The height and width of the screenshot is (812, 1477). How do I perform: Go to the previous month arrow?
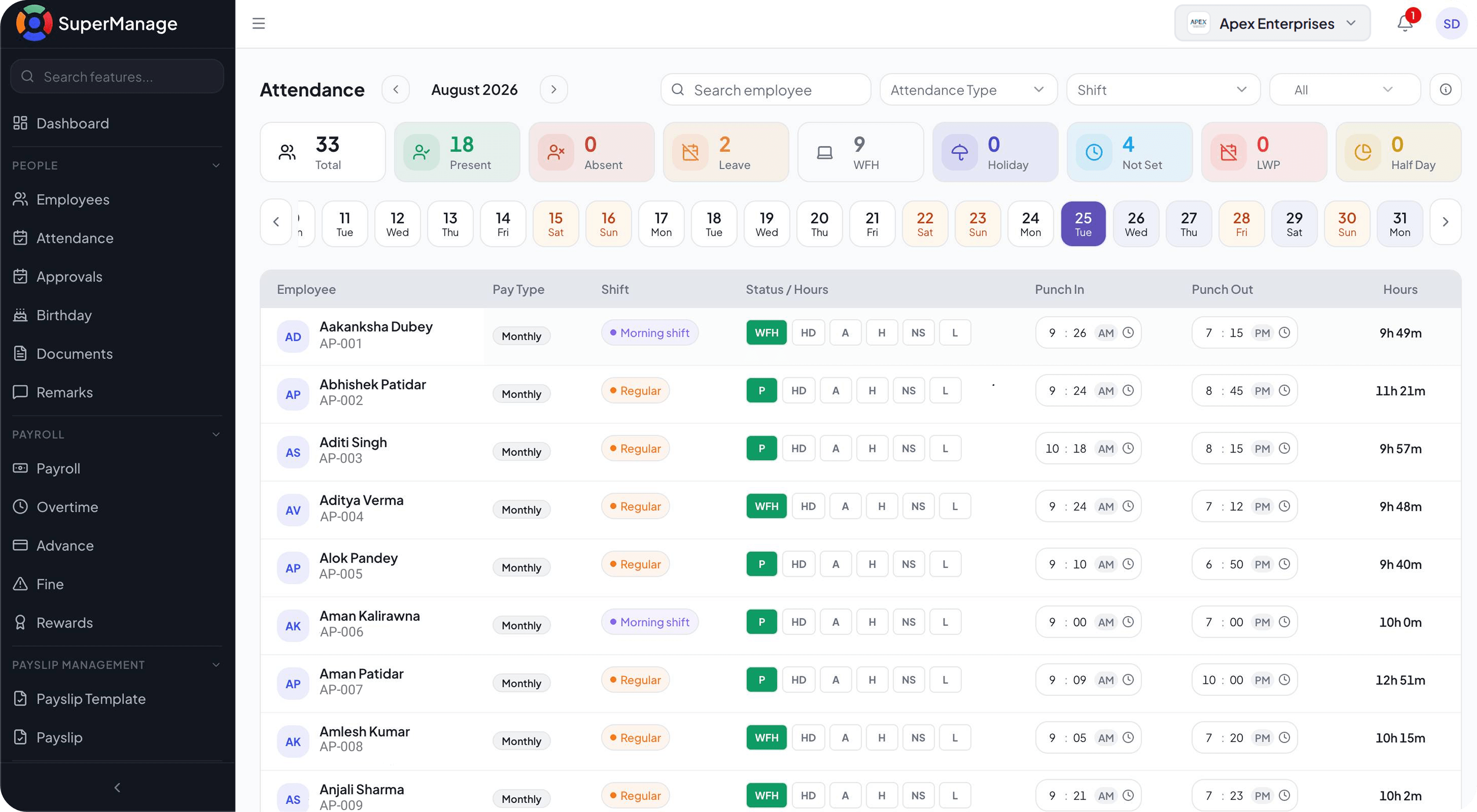[x=396, y=89]
